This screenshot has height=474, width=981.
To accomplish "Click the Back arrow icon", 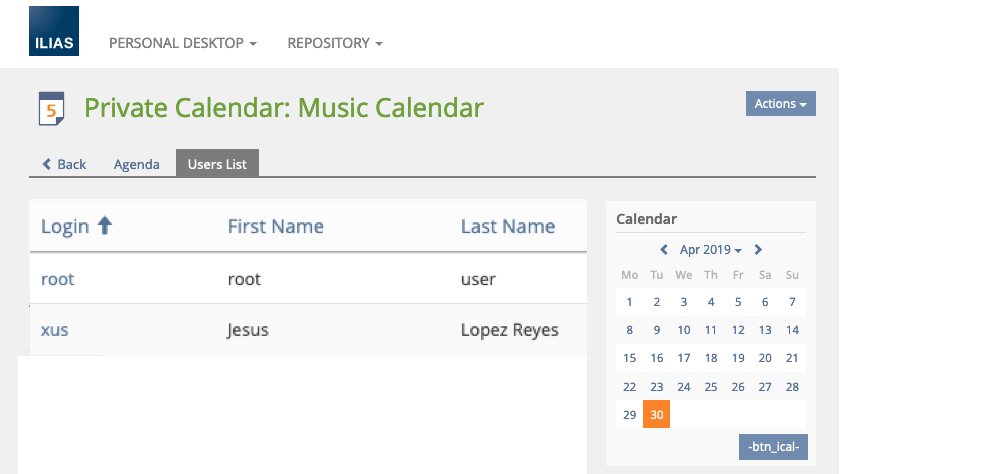I will coord(46,164).
